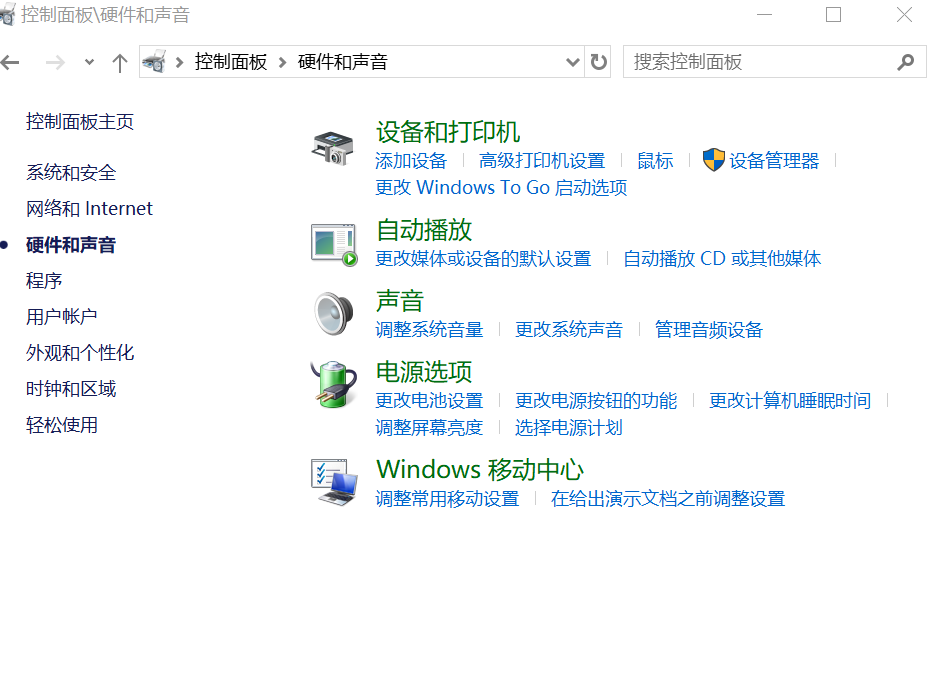Click the Sound (声音) speaker icon
Image resolution: width=935 pixels, height=698 pixels.
(x=334, y=314)
